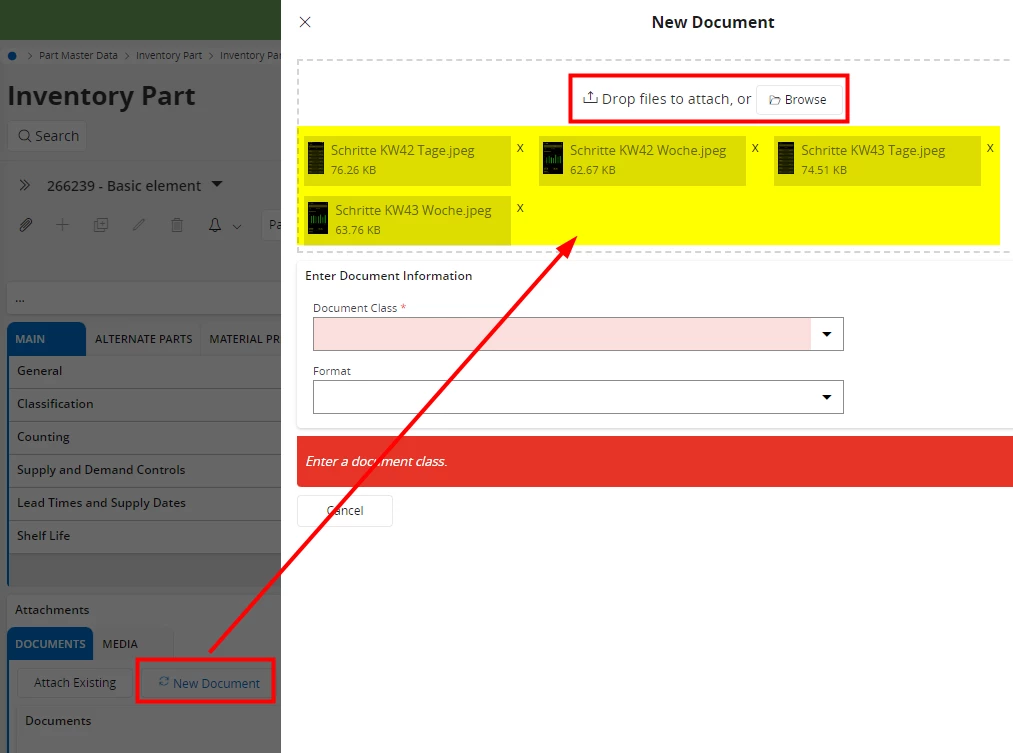Click the Cancel button
Image resolution: width=1013 pixels, height=753 pixels.
[x=344, y=511]
